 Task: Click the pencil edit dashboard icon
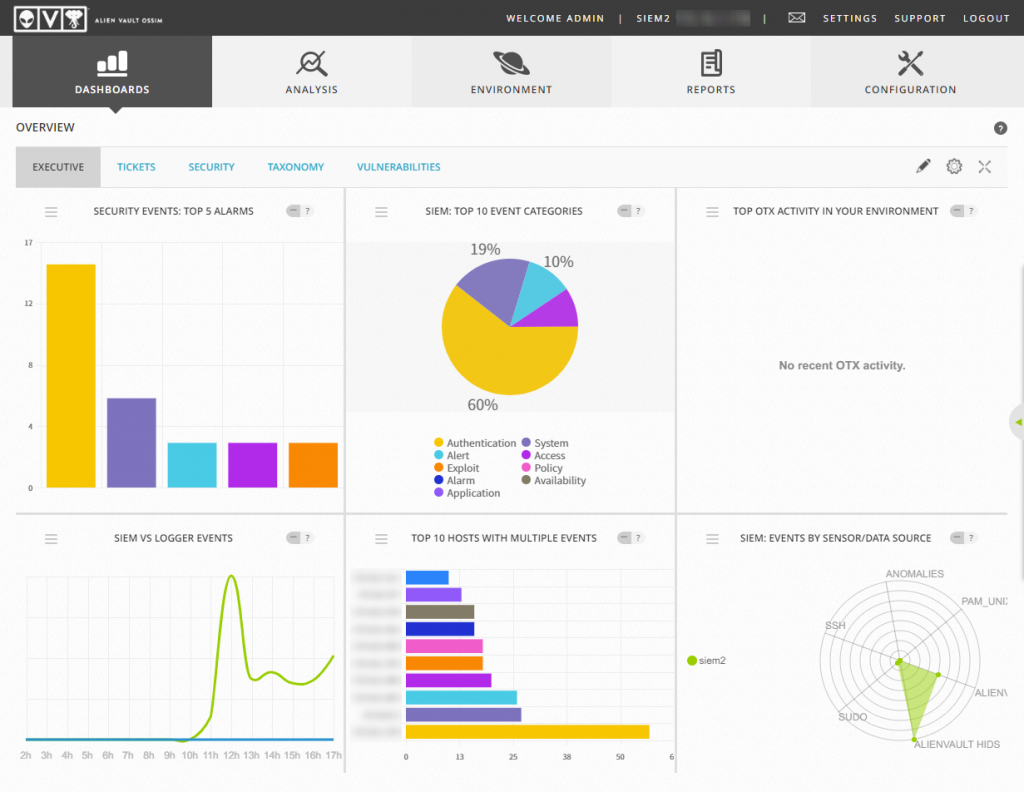tap(923, 166)
